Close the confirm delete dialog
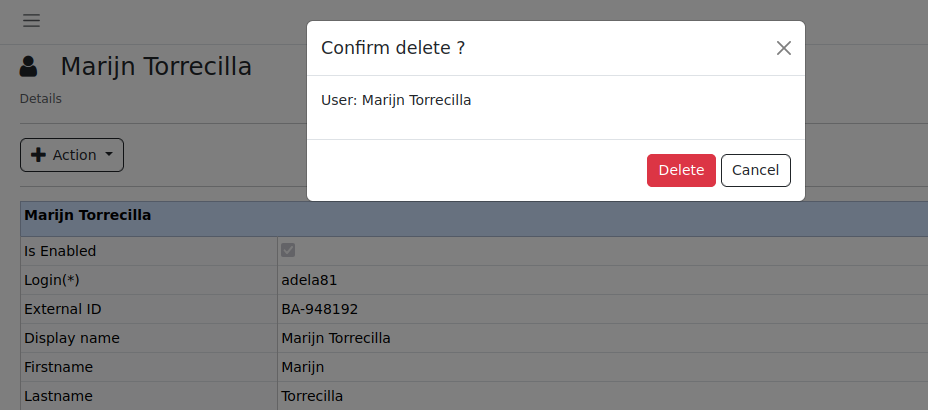Viewport: 928px width, 410px height. (784, 48)
